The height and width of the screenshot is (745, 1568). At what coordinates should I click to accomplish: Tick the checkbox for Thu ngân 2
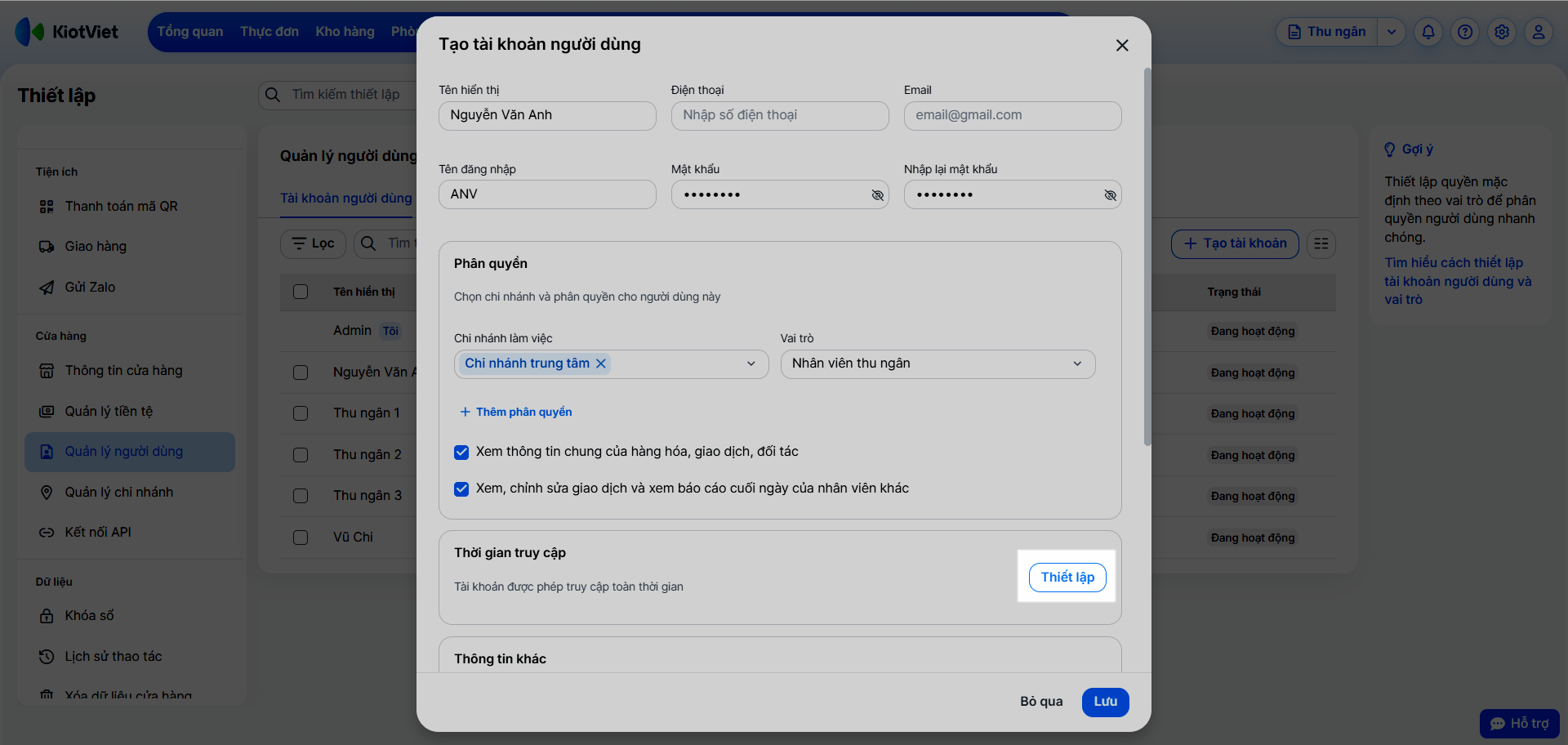click(x=301, y=455)
